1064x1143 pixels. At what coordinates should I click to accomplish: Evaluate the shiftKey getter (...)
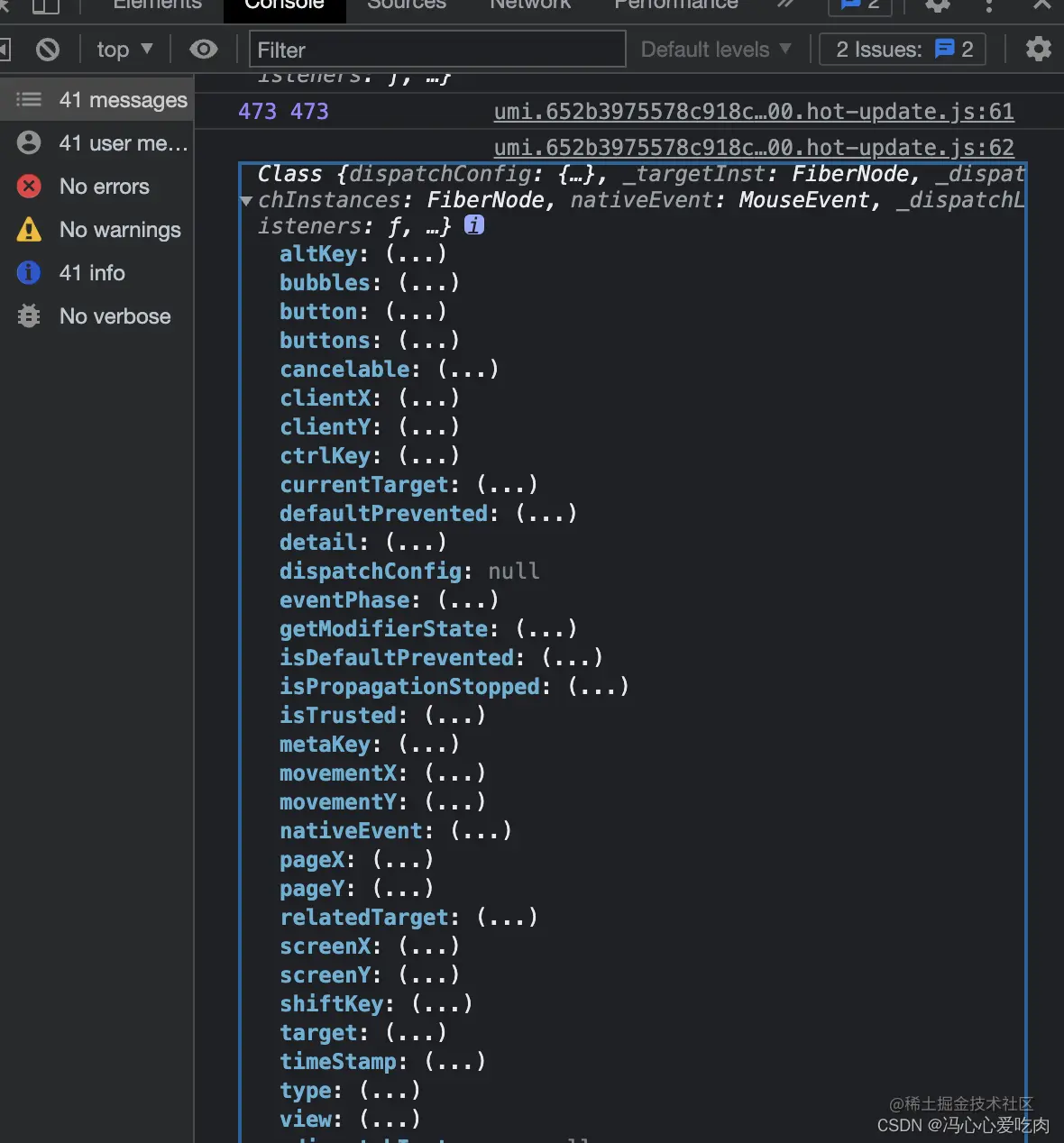(x=442, y=1004)
